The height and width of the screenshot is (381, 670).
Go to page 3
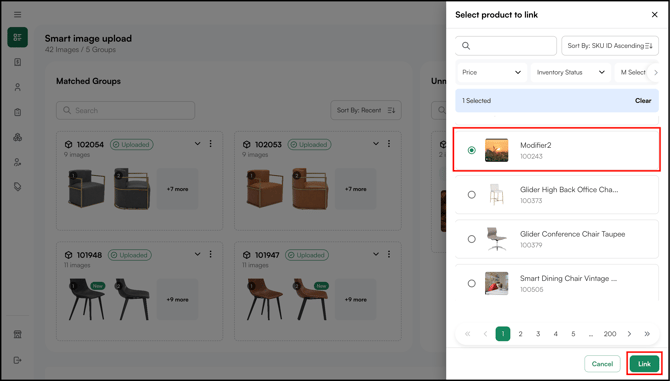click(x=538, y=334)
